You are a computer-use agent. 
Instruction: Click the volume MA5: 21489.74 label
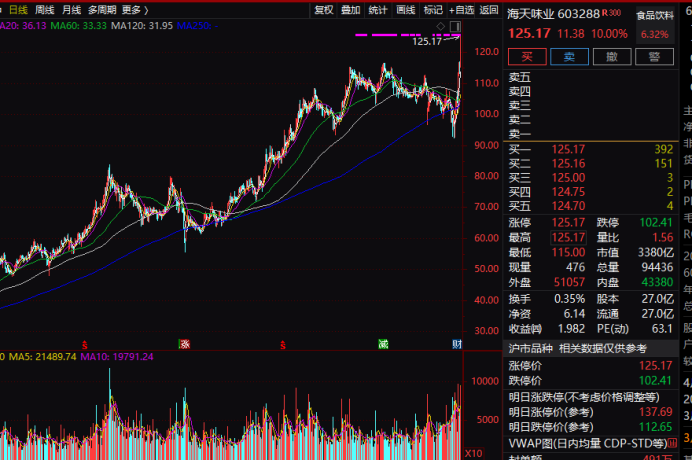[42, 357]
